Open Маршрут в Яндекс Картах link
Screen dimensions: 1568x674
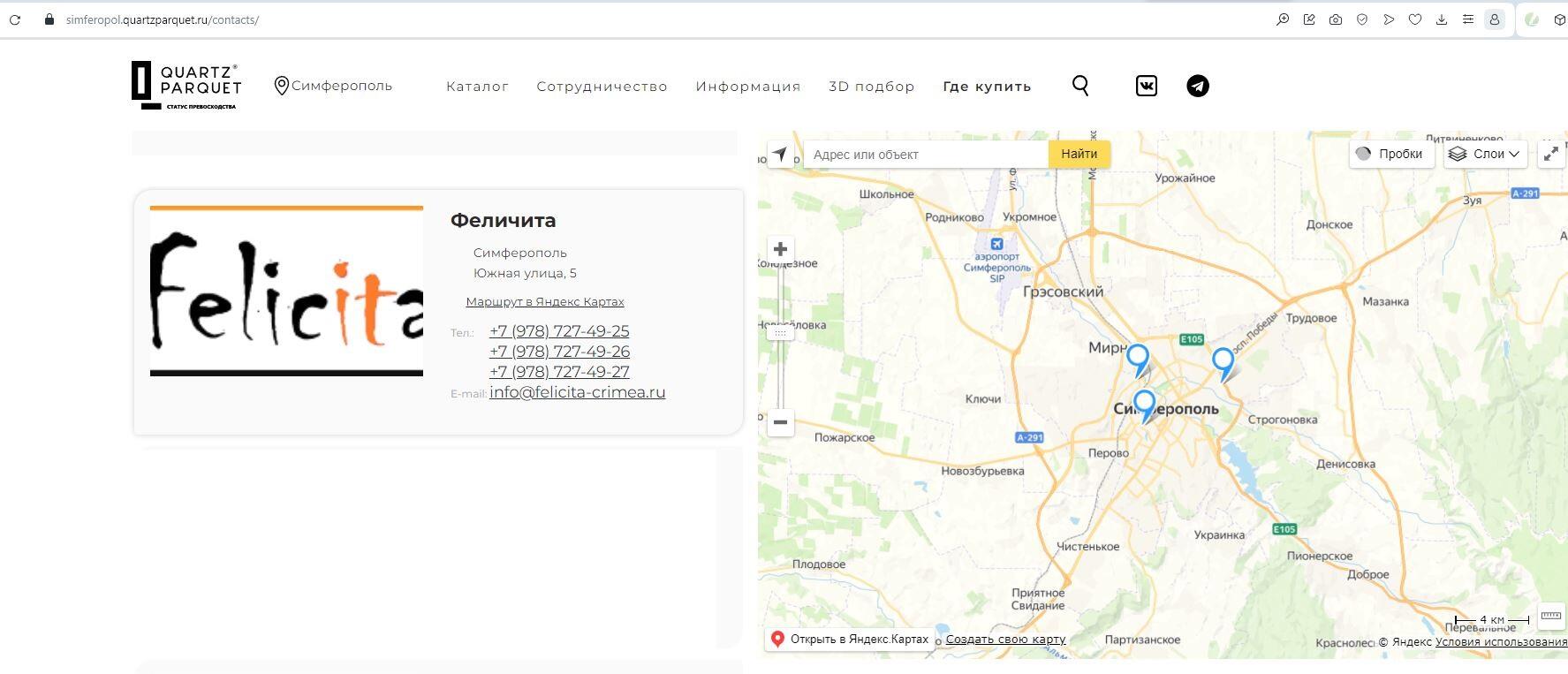(x=545, y=302)
